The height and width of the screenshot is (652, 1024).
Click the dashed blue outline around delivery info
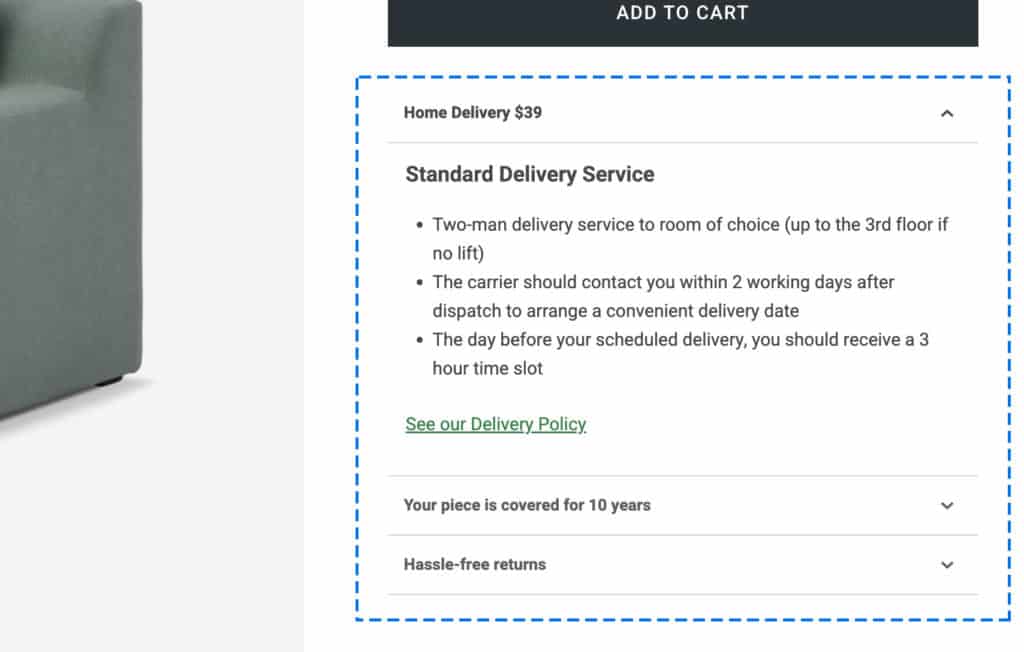(x=357, y=348)
